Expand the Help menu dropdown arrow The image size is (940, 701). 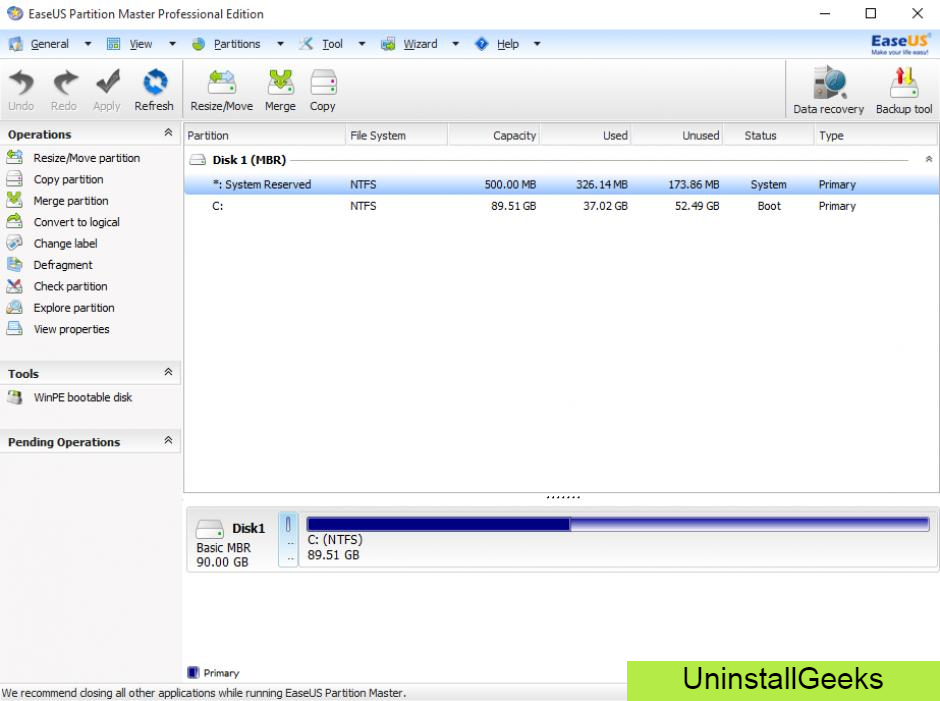coord(537,44)
